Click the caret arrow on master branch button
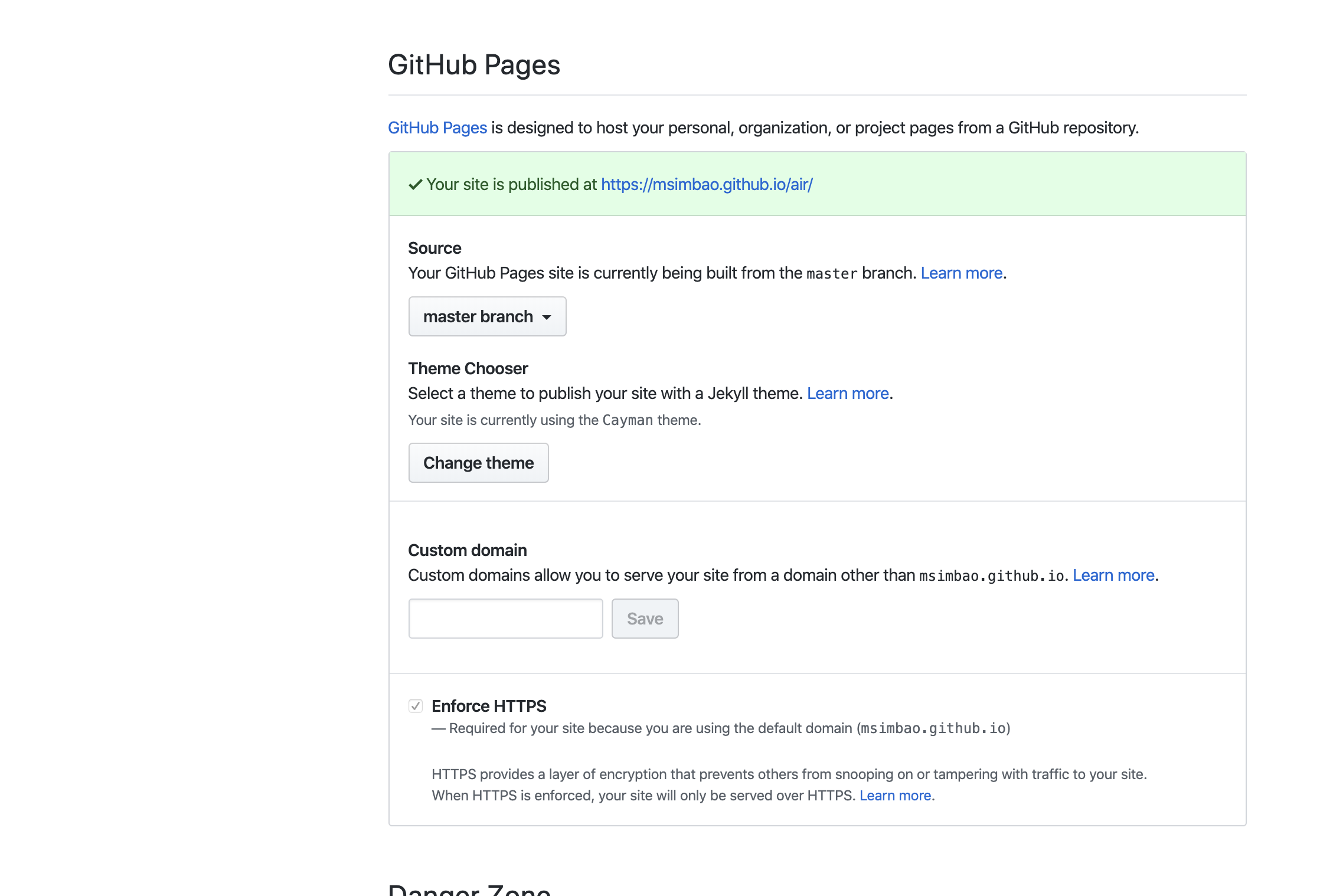This screenshot has height=896, width=1333. pyautogui.click(x=547, y=317)
